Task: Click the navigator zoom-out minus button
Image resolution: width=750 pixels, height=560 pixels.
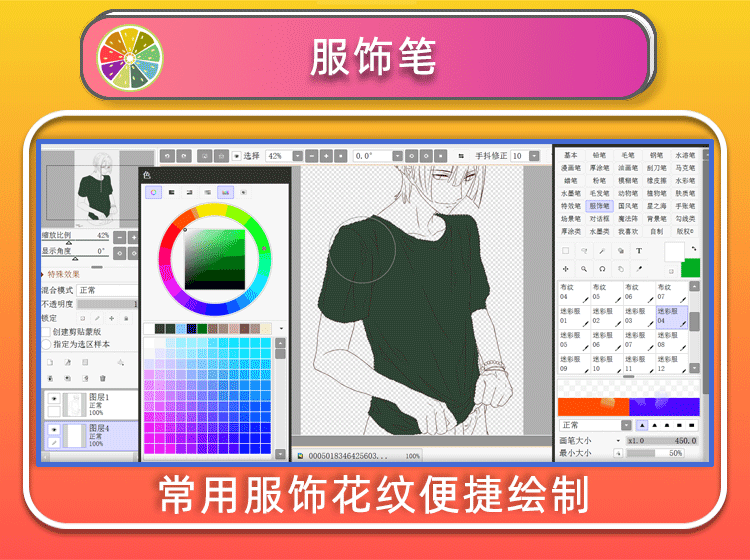Action: [120, 237]
